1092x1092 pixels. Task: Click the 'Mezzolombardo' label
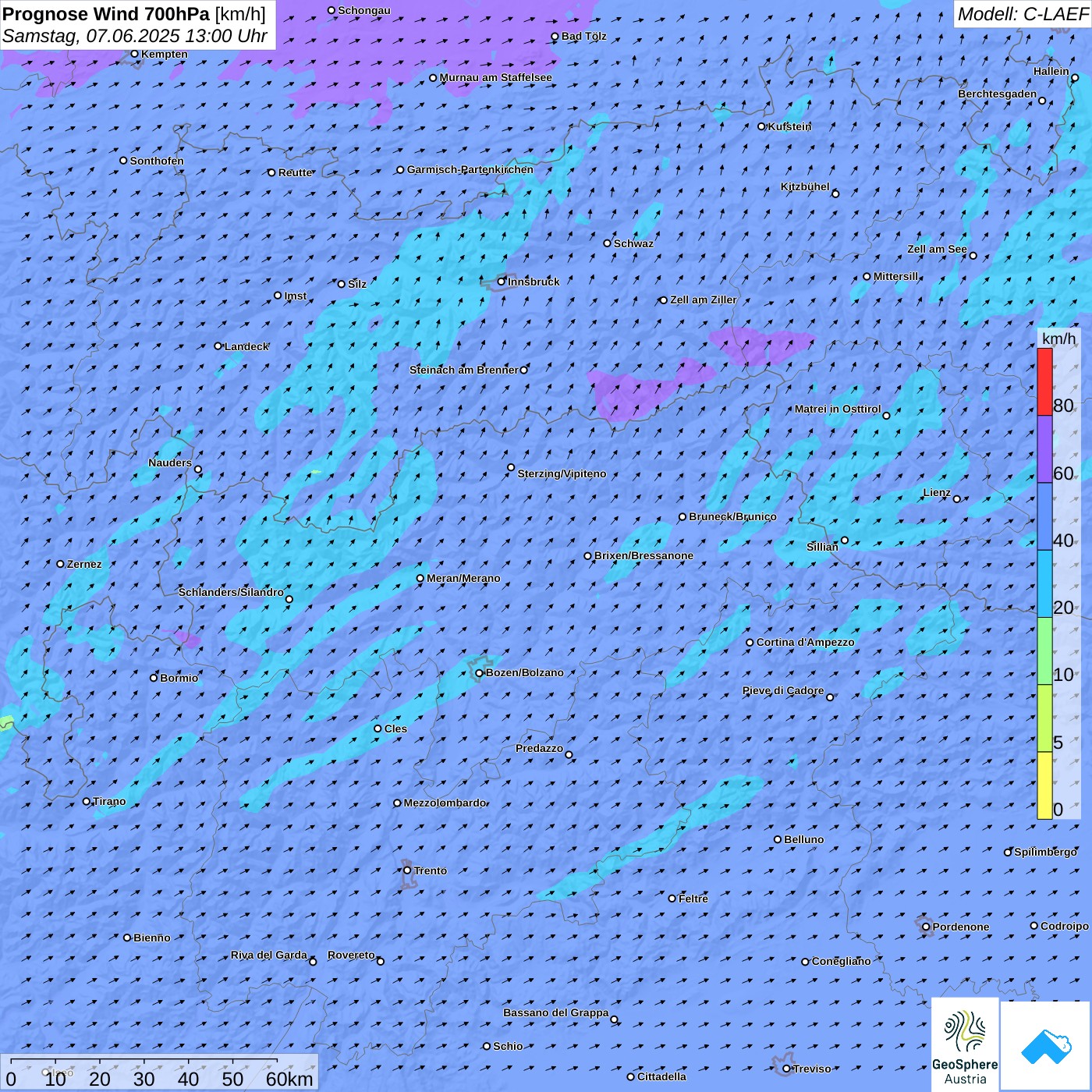445,803
